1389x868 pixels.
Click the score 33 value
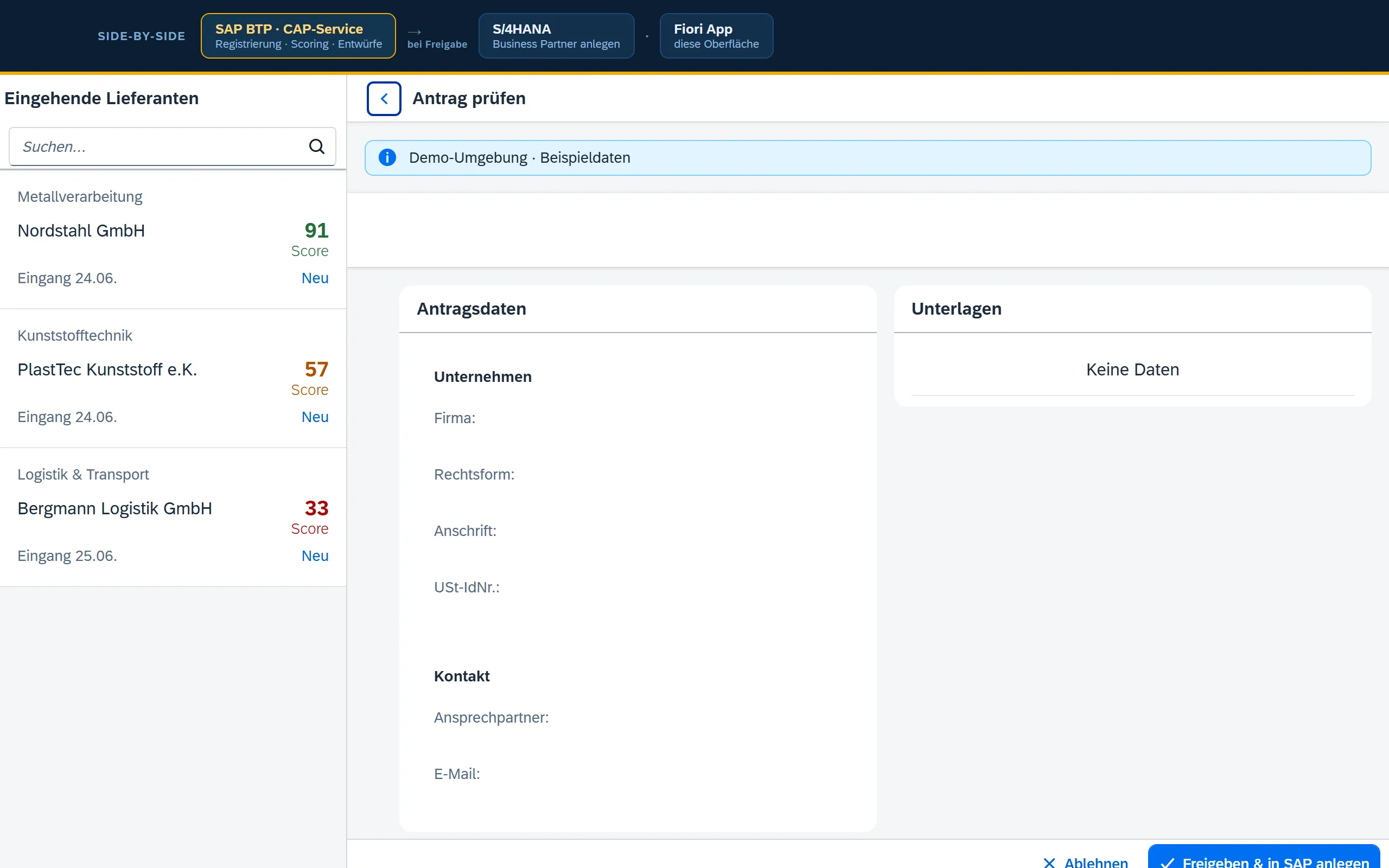316,508
